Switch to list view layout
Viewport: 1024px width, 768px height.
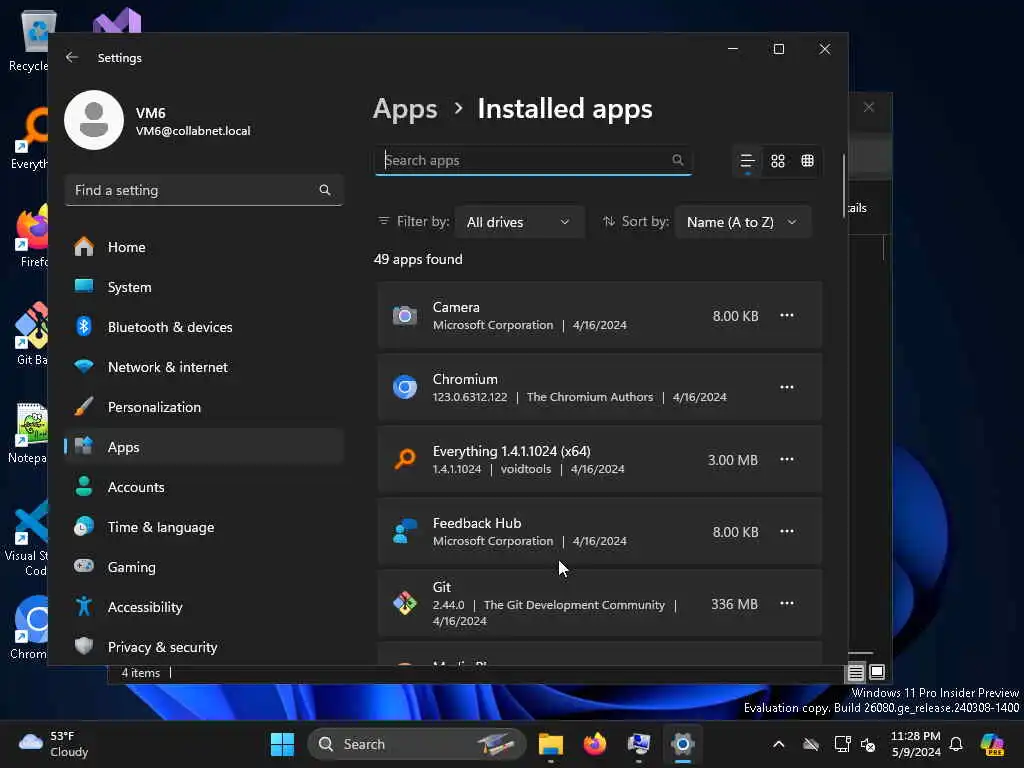click(748, 161)
